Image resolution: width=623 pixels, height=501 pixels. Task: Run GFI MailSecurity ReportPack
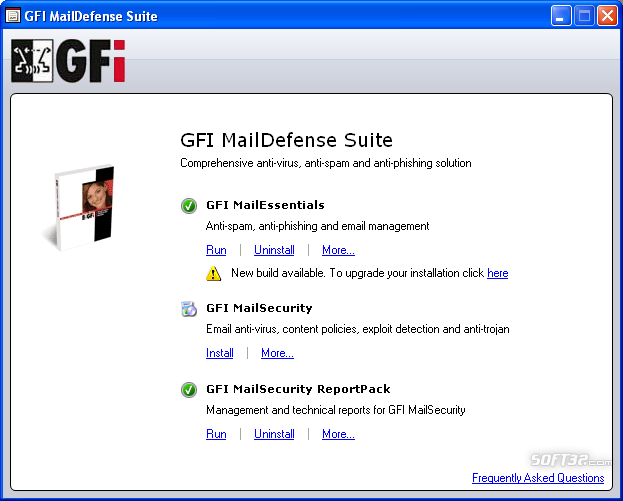tap(216, 434)
